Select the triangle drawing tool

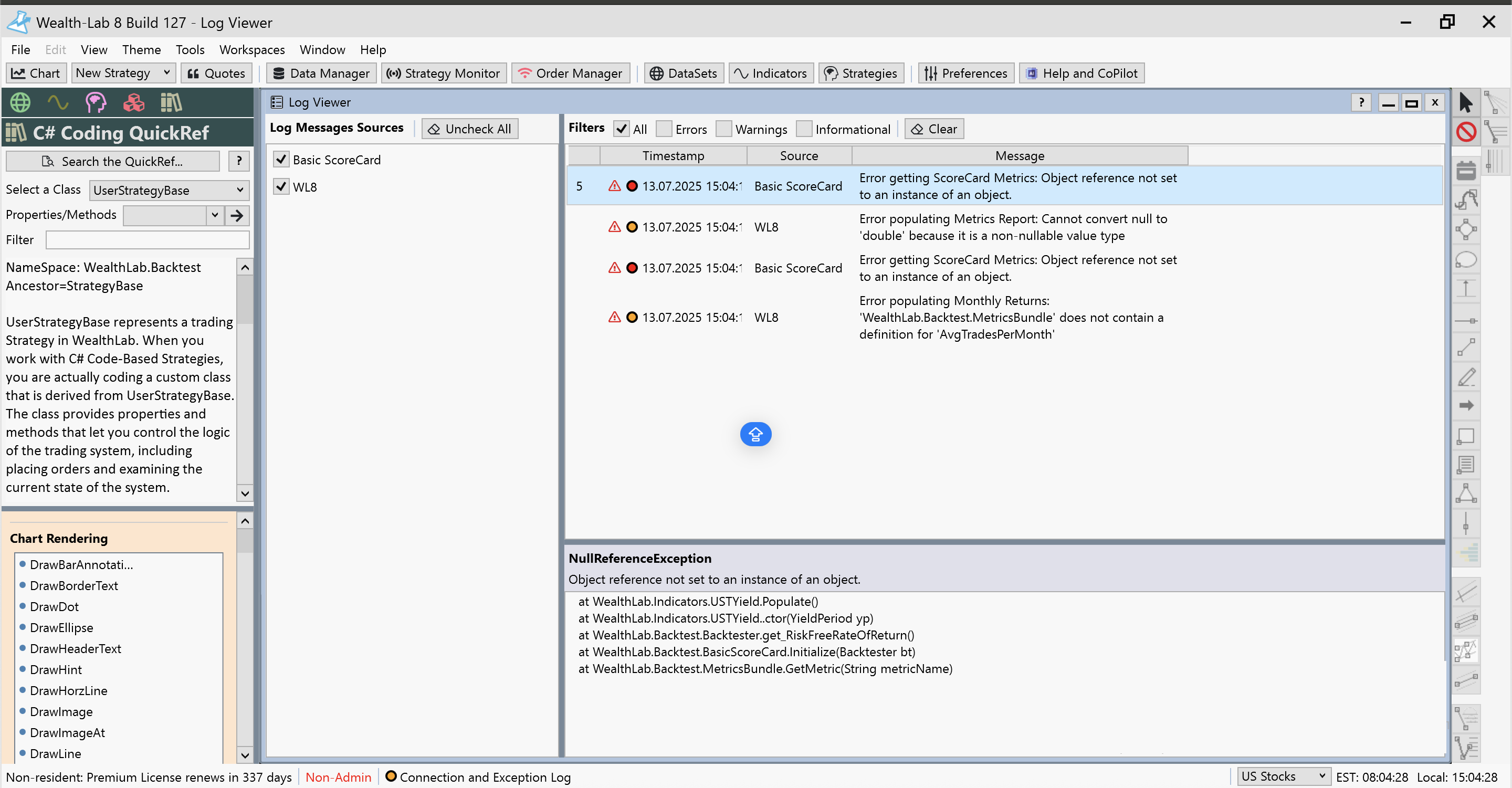tap(1466, 493)
